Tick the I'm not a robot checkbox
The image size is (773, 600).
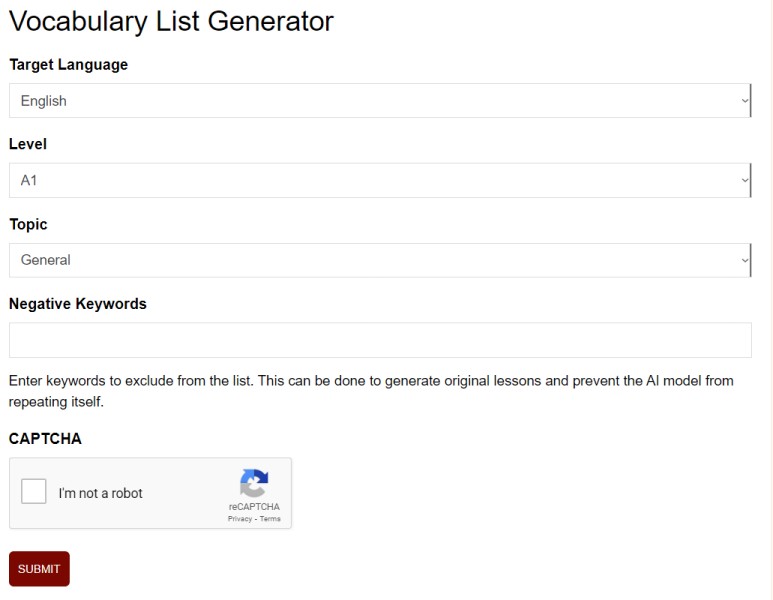[34, 491]
